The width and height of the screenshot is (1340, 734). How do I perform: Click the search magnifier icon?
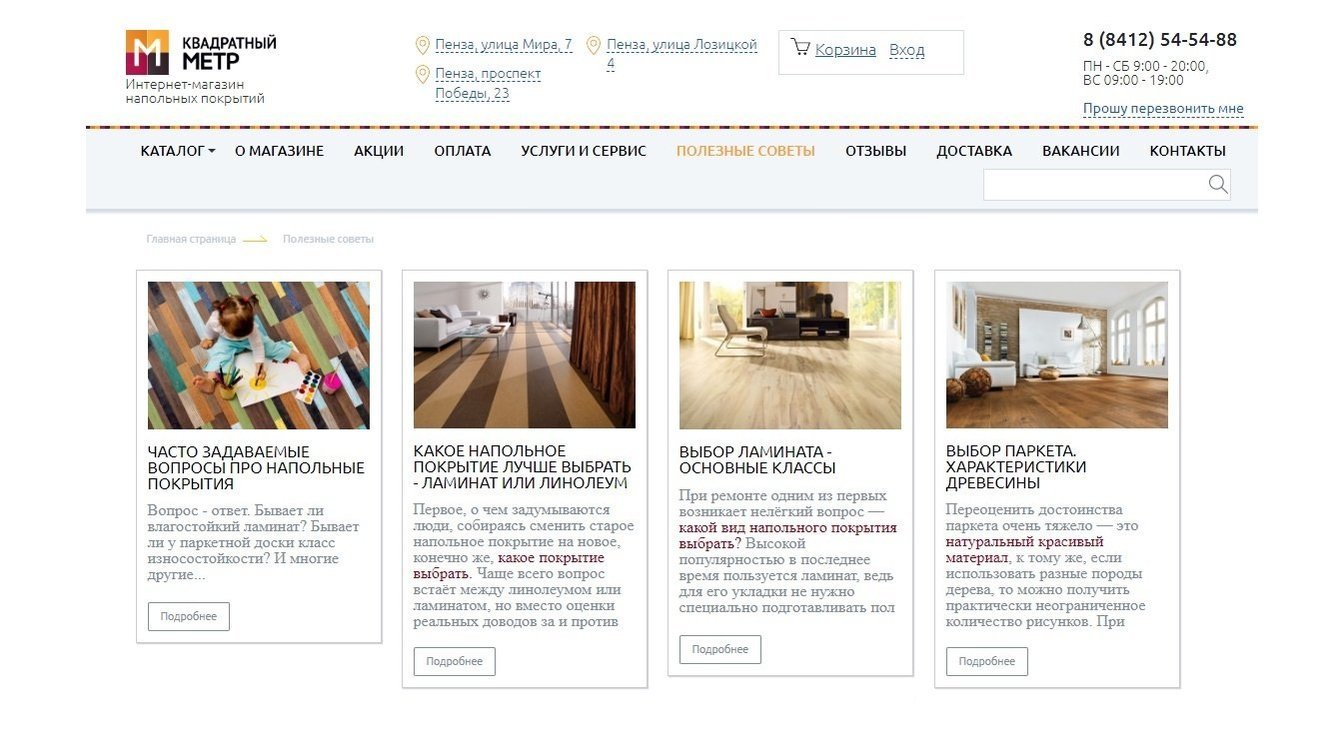(x=1217, y=184)
